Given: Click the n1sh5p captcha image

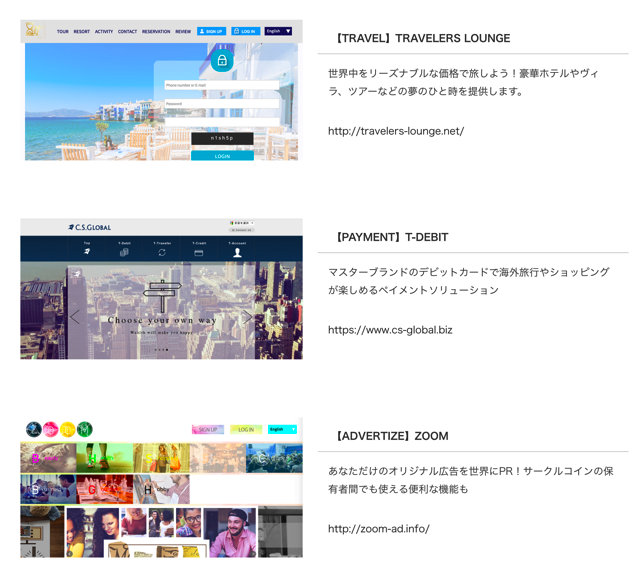Looking at the screenshot, I should tap(223, 138).
